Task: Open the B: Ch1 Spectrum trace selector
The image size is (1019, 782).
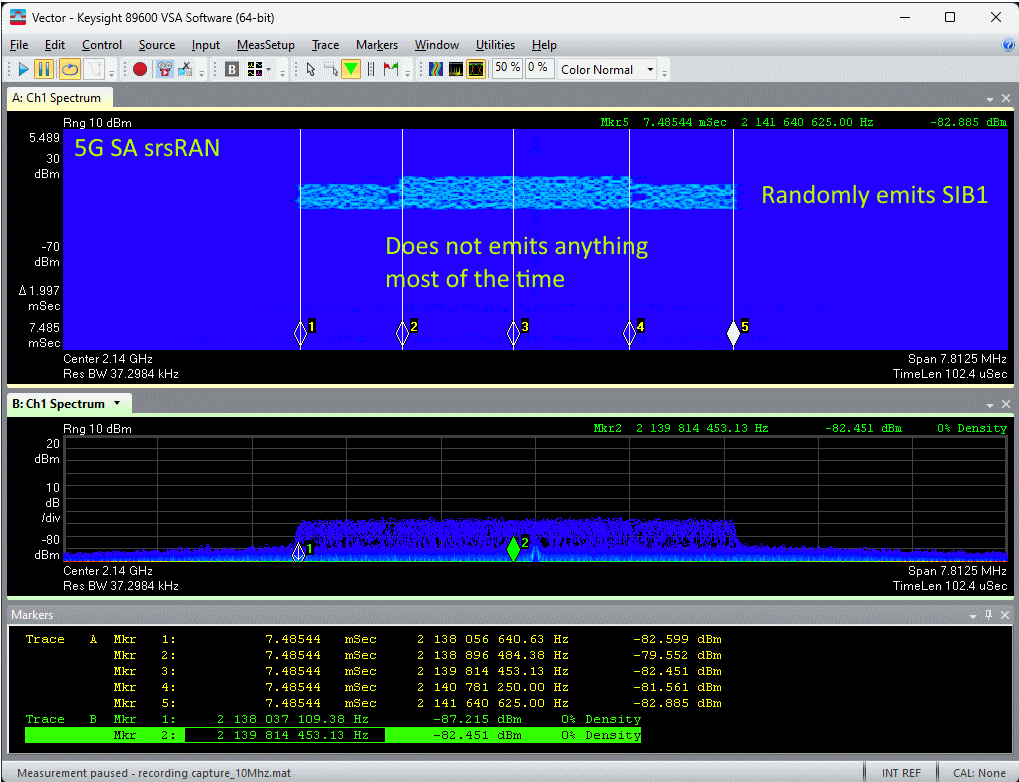Action: [119, 403]
